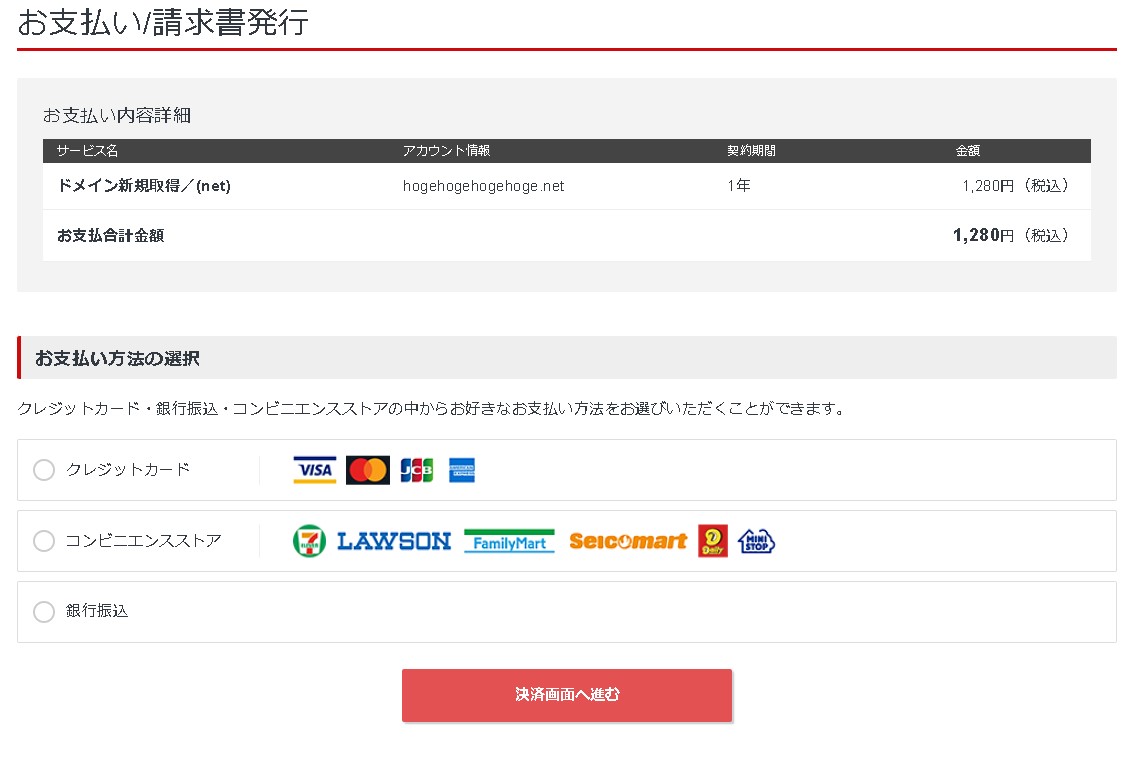Click the Mini Stop logo
This screenshot has width=1143, height=760.
tap(757, 541)
